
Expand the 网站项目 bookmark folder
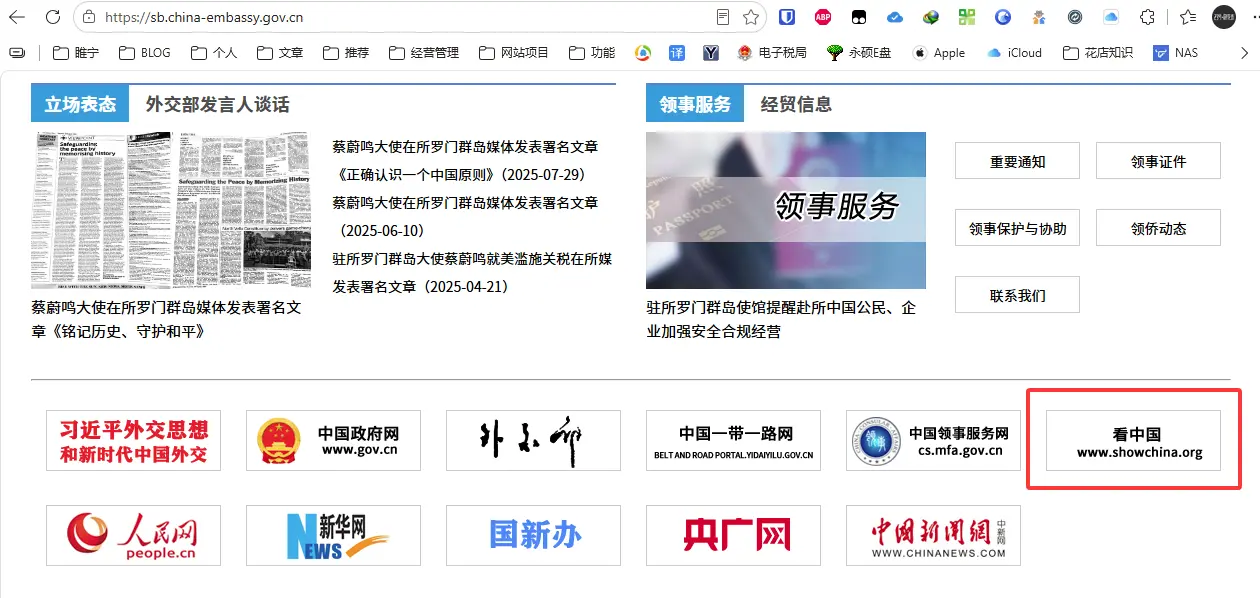point(514,52)
